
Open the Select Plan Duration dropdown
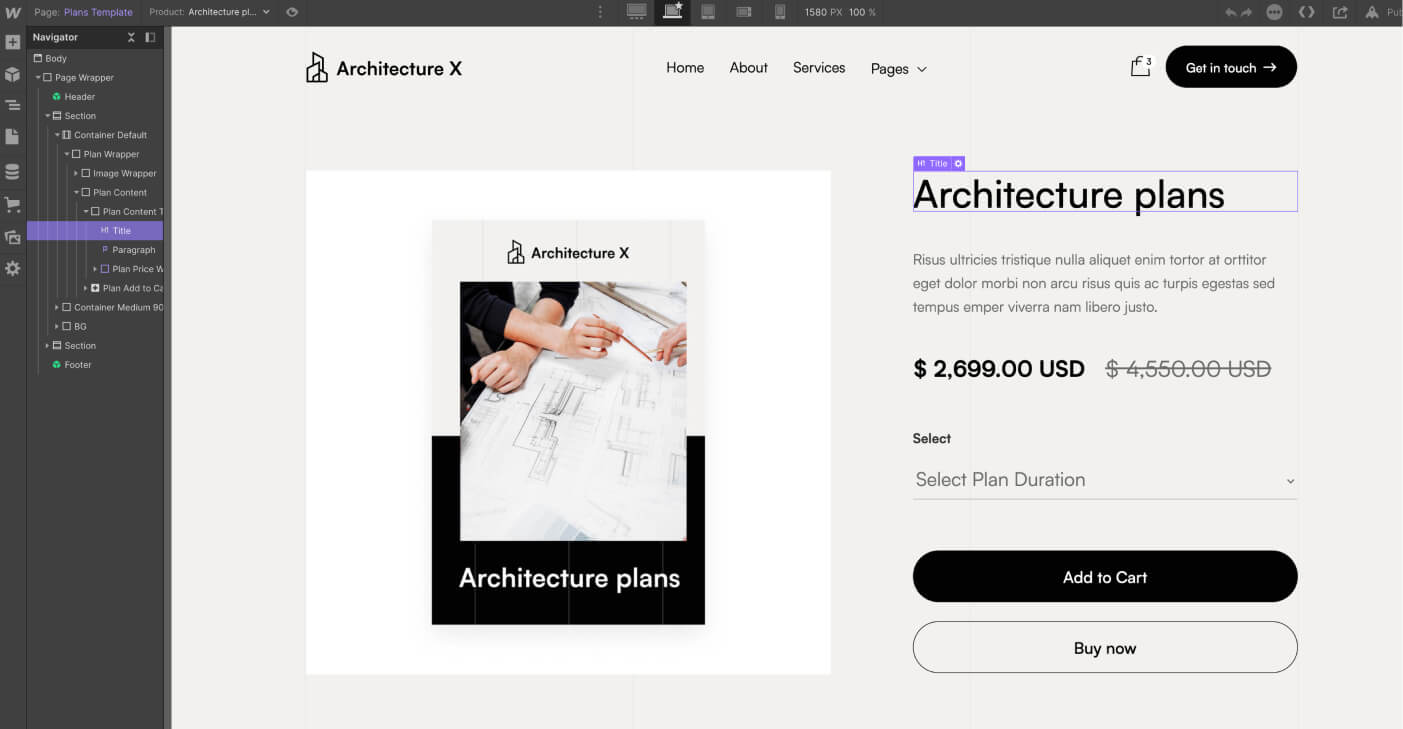click(x=1104, y=480)
